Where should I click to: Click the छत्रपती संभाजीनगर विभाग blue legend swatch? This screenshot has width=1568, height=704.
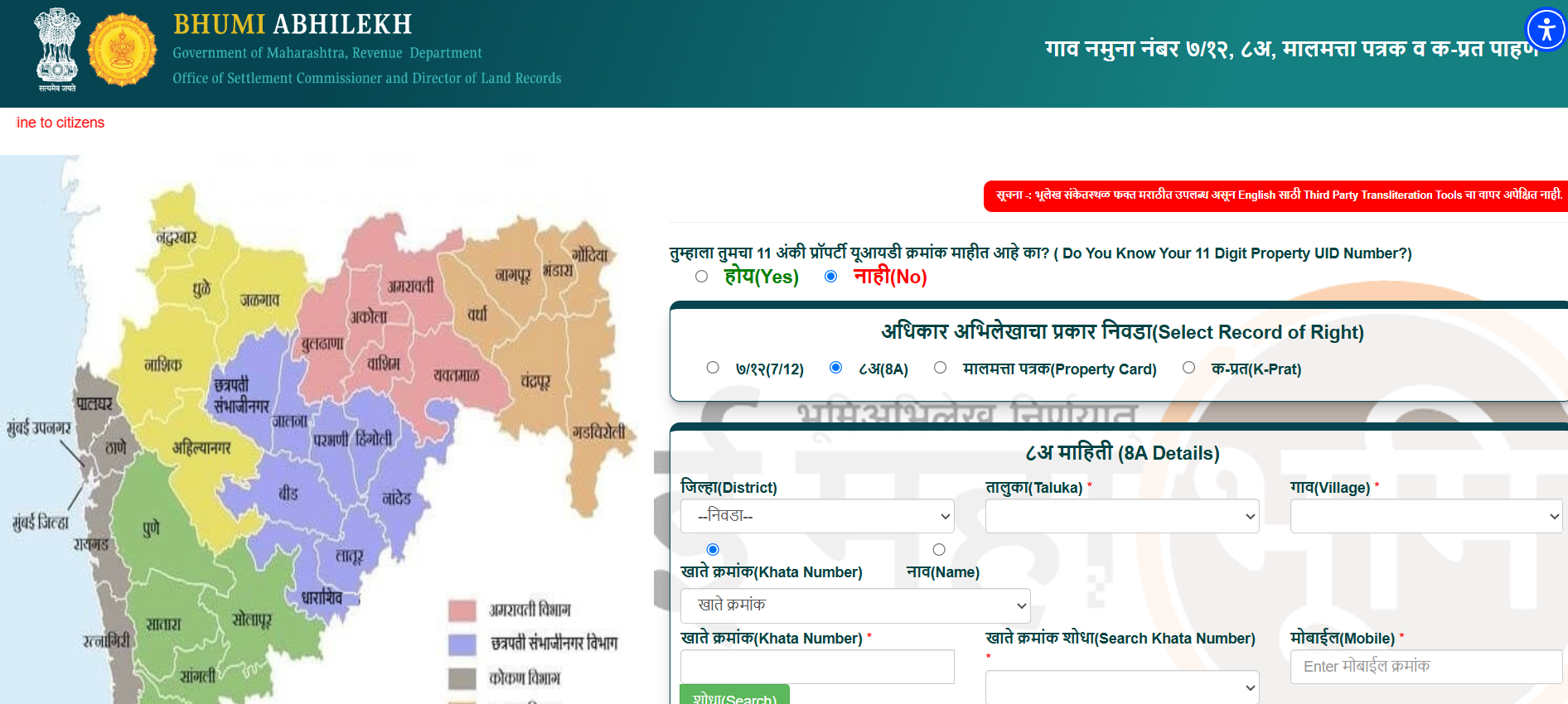click(x=462, y=644)
